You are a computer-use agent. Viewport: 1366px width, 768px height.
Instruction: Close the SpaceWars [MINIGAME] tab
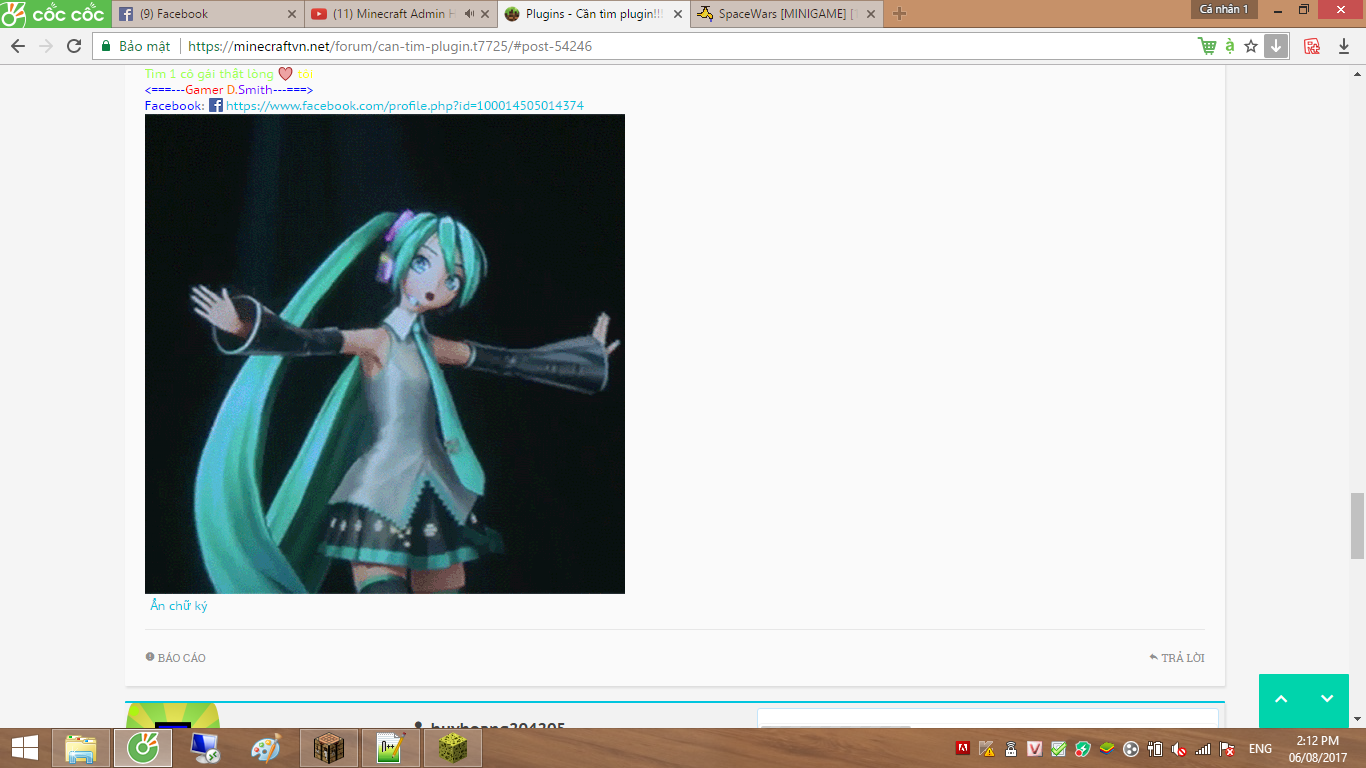[x=870, y=14]
